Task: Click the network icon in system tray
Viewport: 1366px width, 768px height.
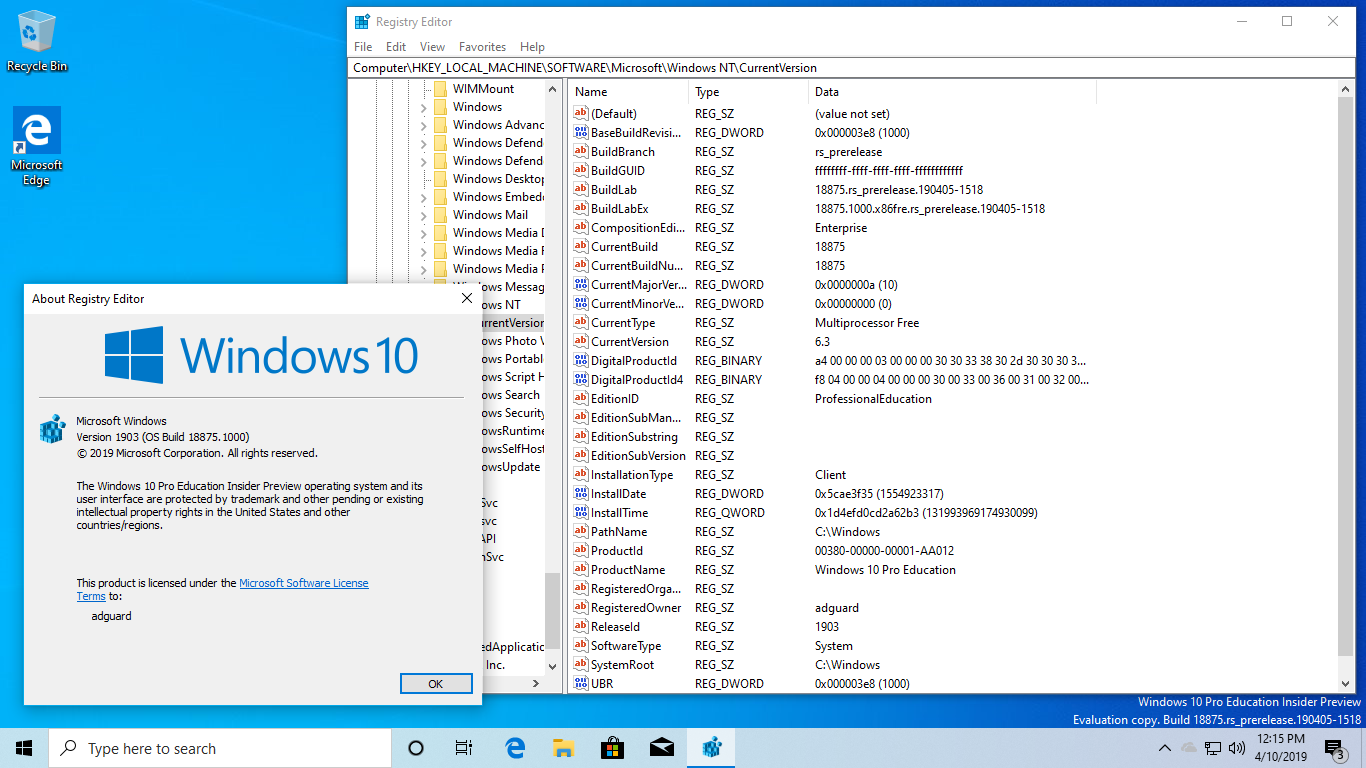Action: (x=1213, y=747)
